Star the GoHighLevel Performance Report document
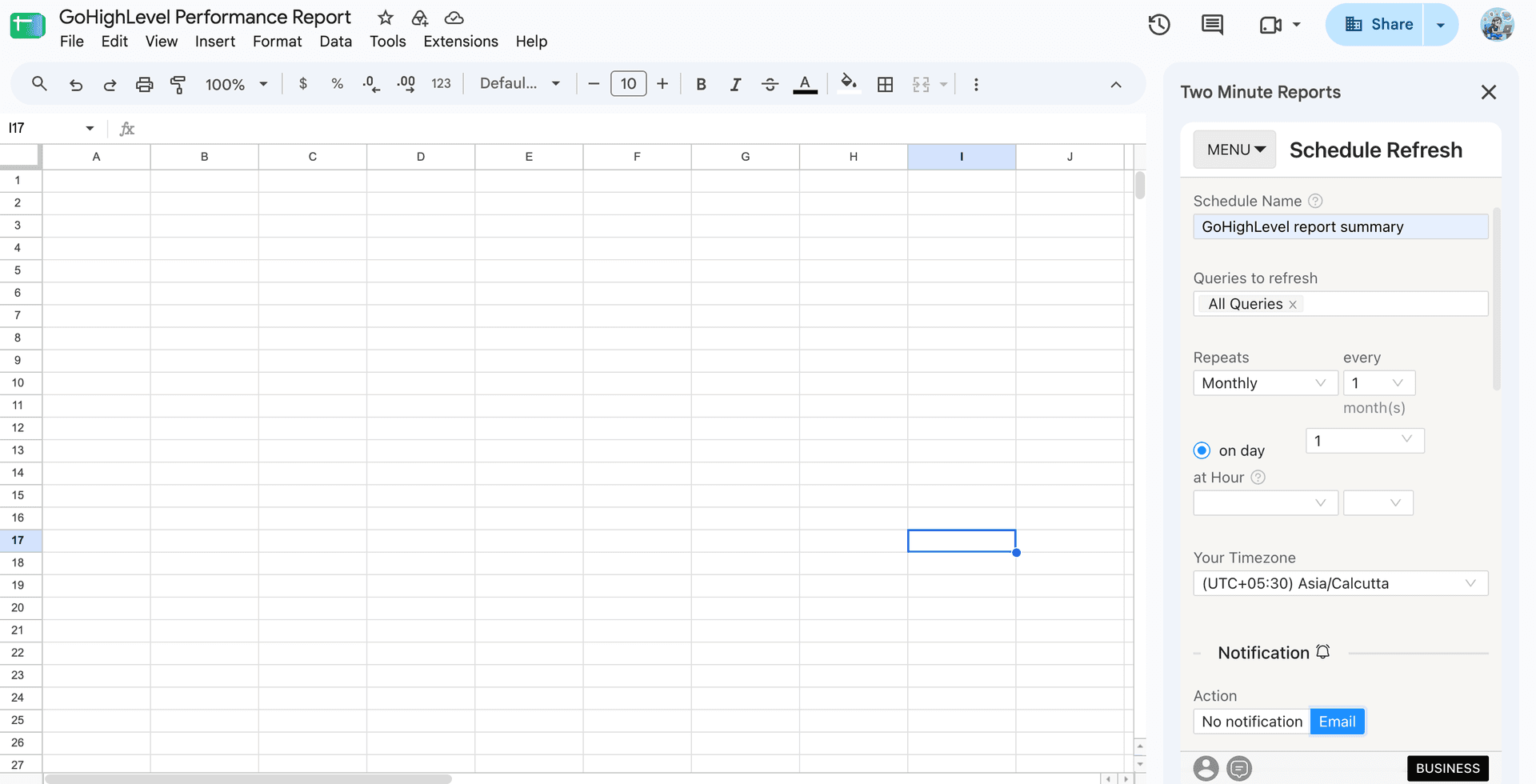Image resolution: width=1536 pixels, height=784 pixels. [x=386, y=18]
